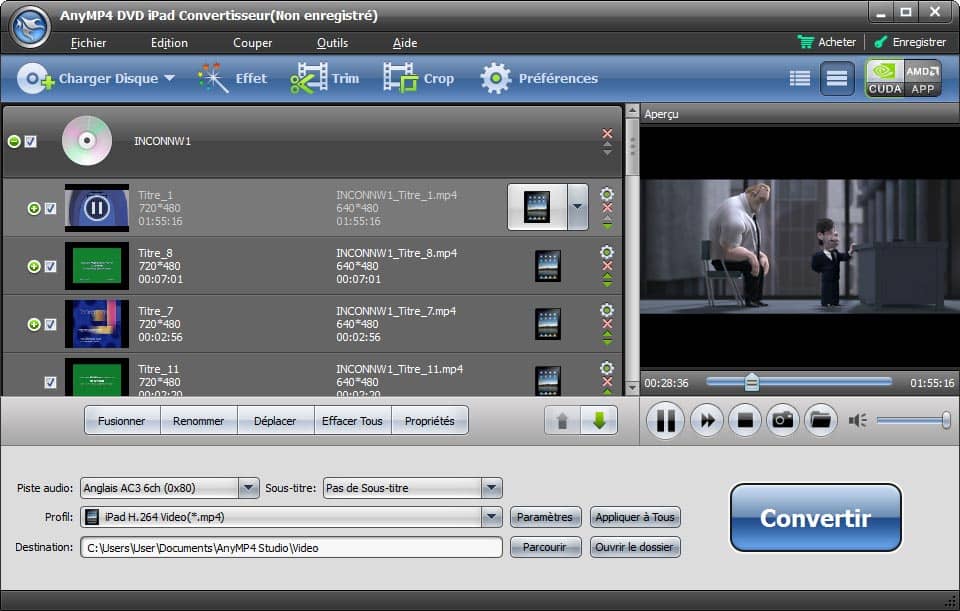Click the Fusionner button
Screen dimensions: 960x611
click(122, 421)
